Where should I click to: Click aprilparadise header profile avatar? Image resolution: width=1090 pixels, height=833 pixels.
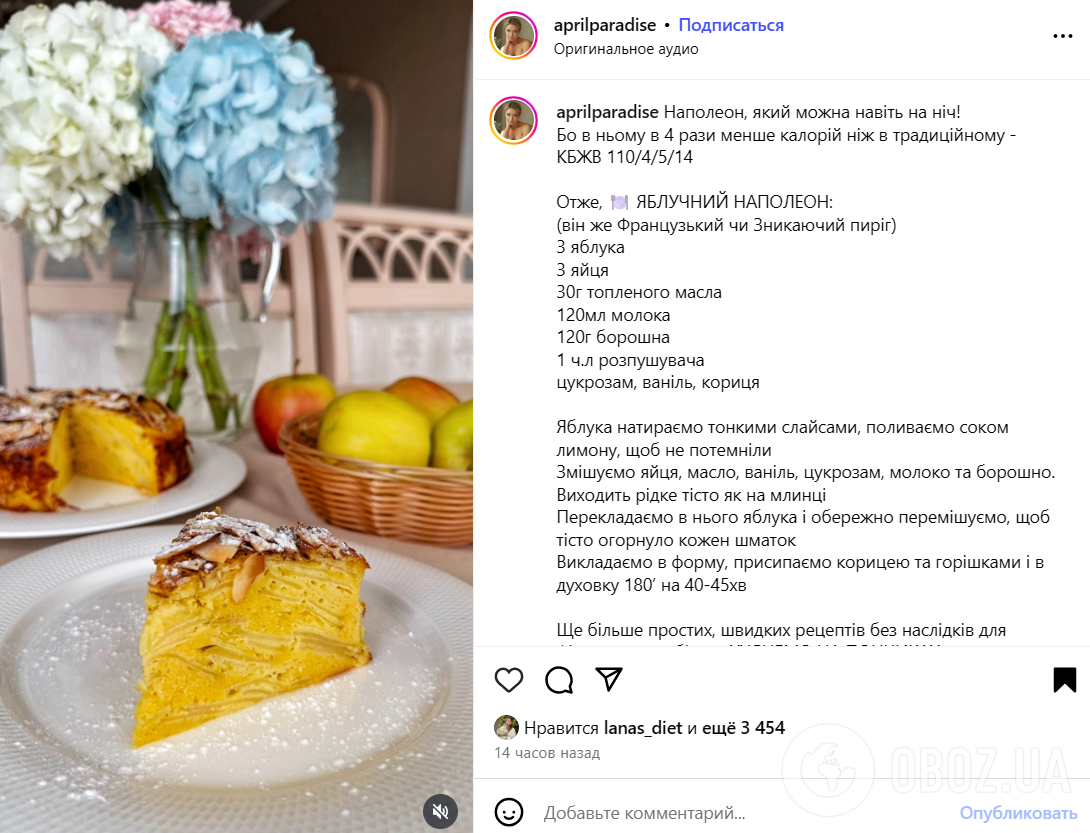coord(514,35)
